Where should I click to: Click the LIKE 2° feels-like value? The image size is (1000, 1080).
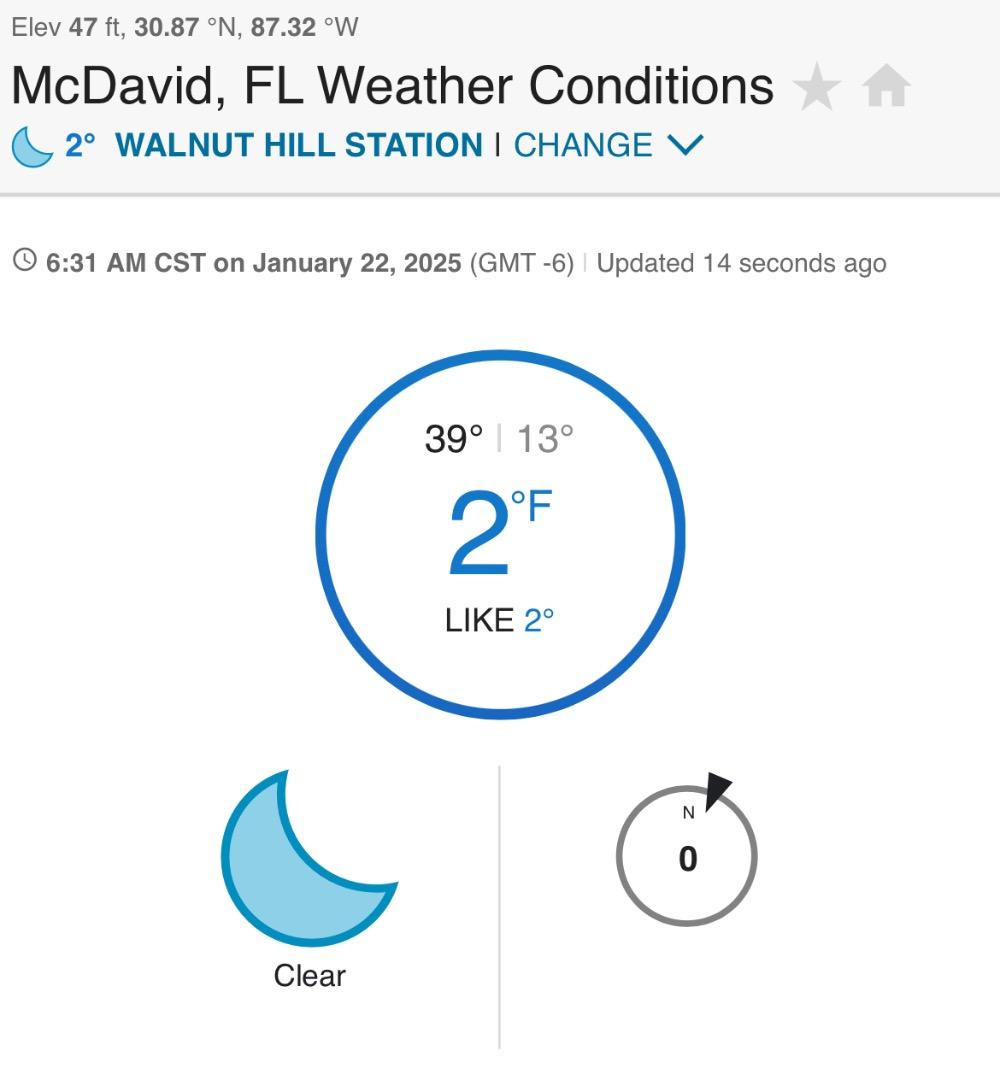tap(499, 620)
